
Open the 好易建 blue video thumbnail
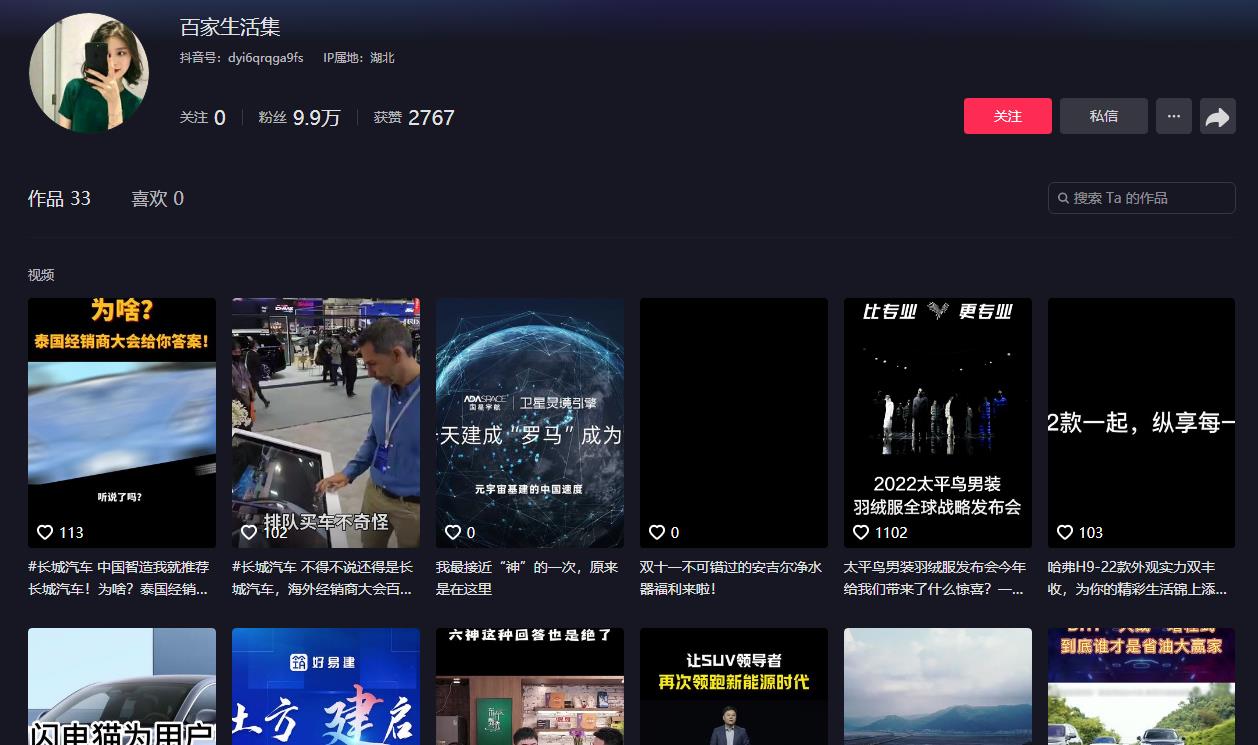click(x=326, y=686)
